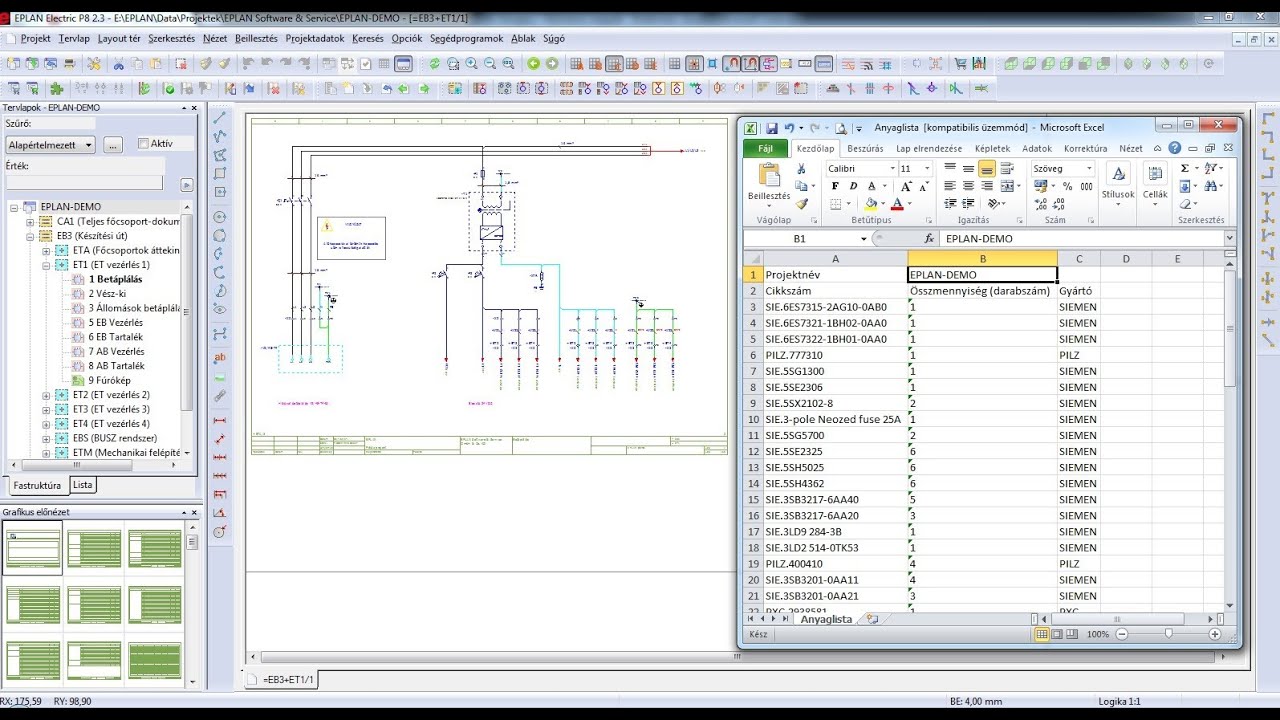Click the zoom out magnifier icon
Viewport: 1280px width, 720px height.
coord(489,63)
